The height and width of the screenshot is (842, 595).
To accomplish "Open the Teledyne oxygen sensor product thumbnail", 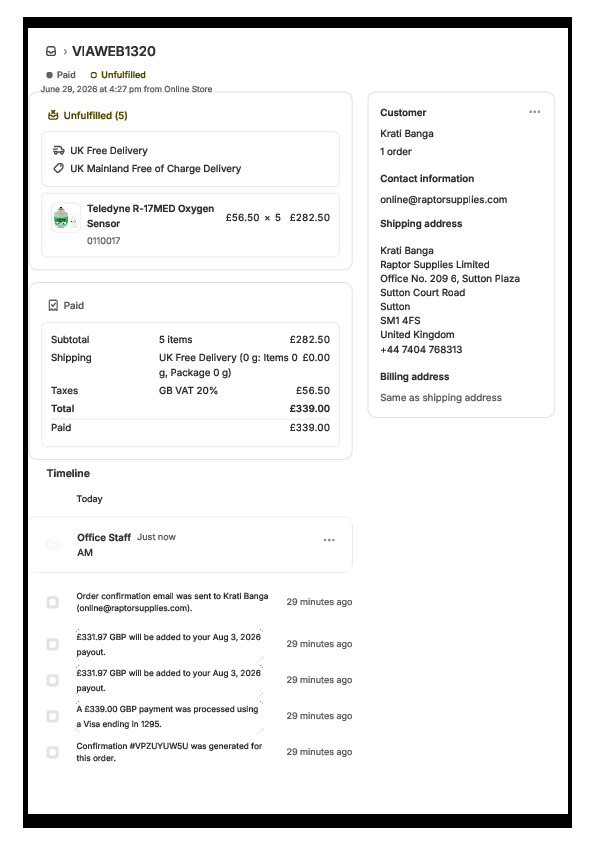I will (x=66, y=217).
